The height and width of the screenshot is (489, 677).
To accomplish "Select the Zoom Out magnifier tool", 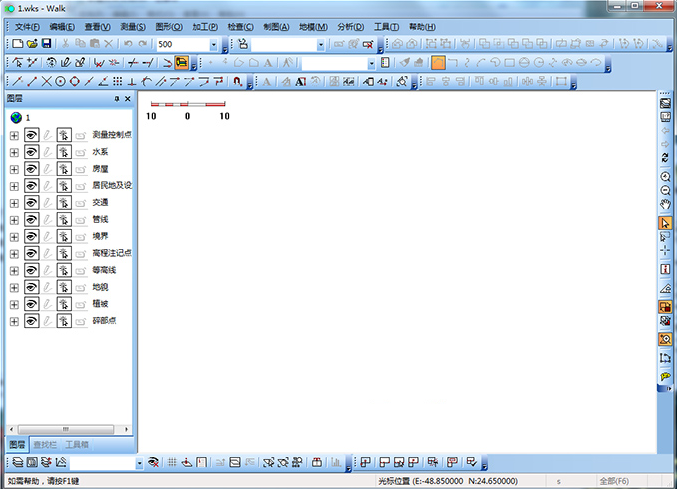I will pyautogui.click(x=665, y=190).
